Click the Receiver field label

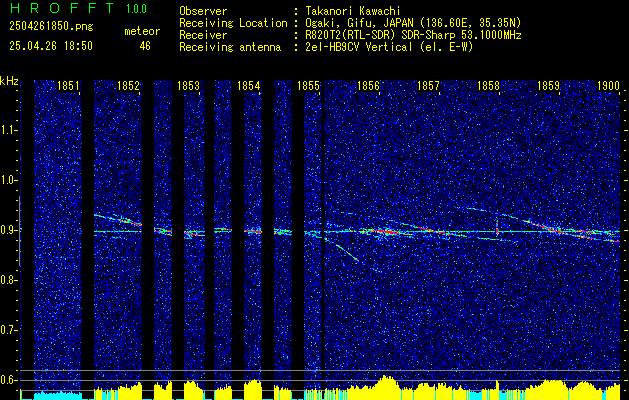pyautogui.click(x=203, y=35)
